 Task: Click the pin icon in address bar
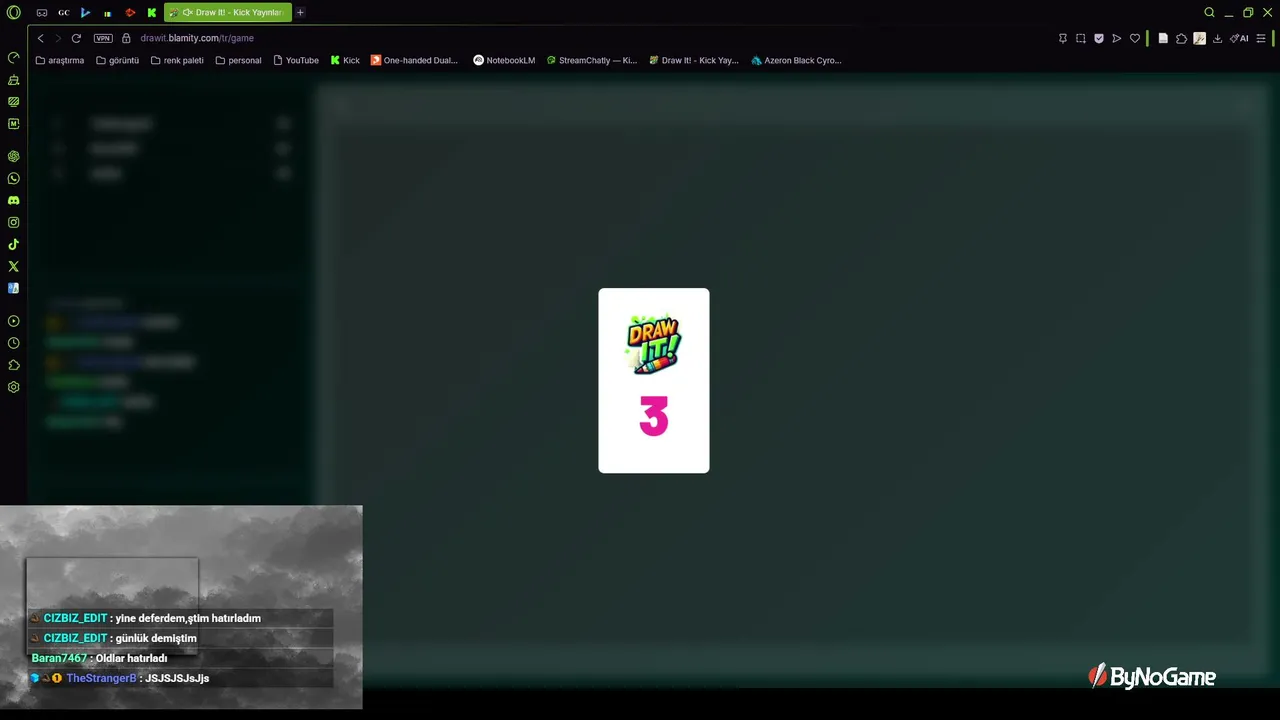coord(1063,38)
